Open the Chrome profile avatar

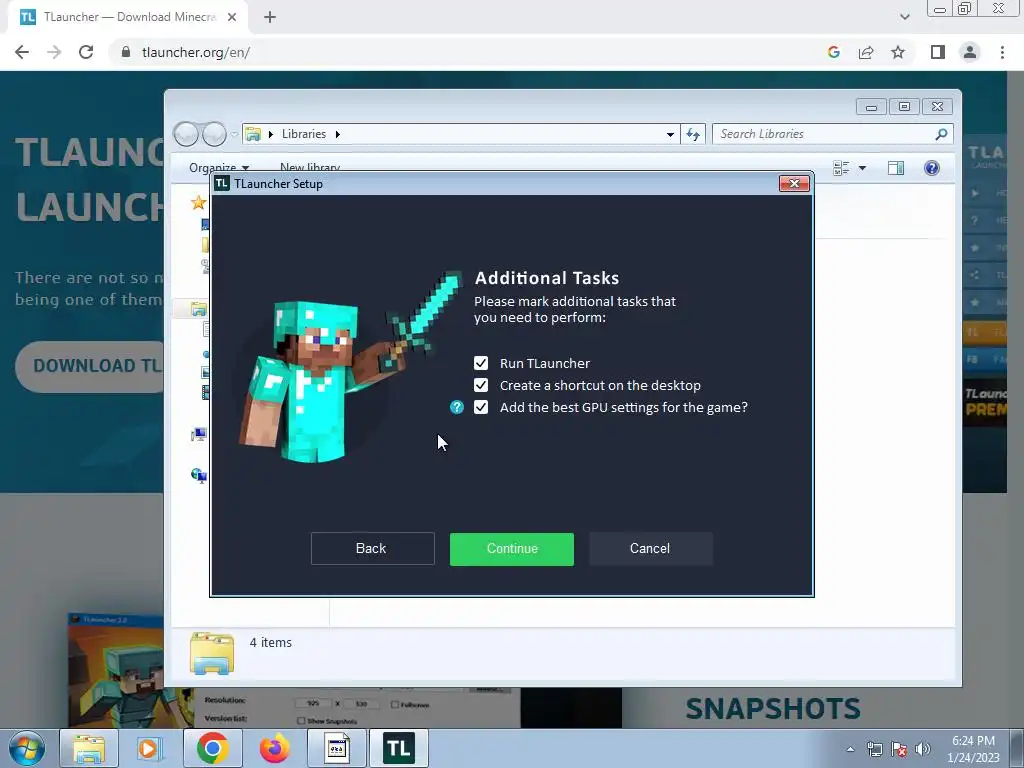(x=970, y=52)
